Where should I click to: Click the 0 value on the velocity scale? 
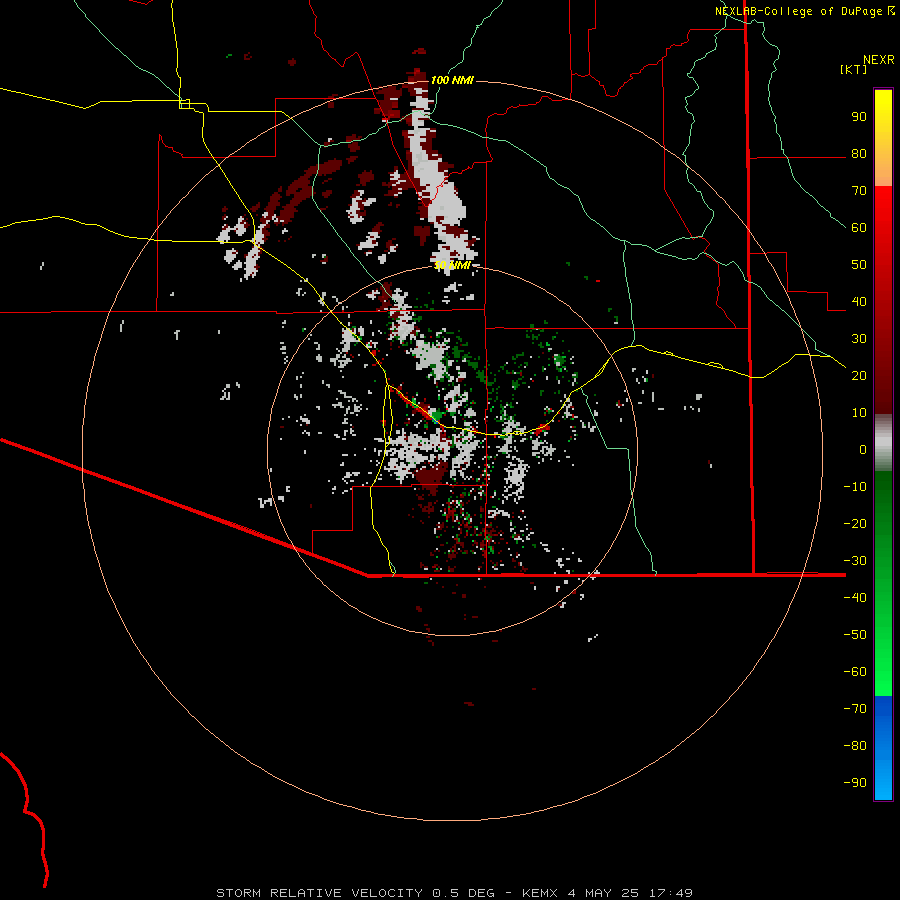coord(863,449)
